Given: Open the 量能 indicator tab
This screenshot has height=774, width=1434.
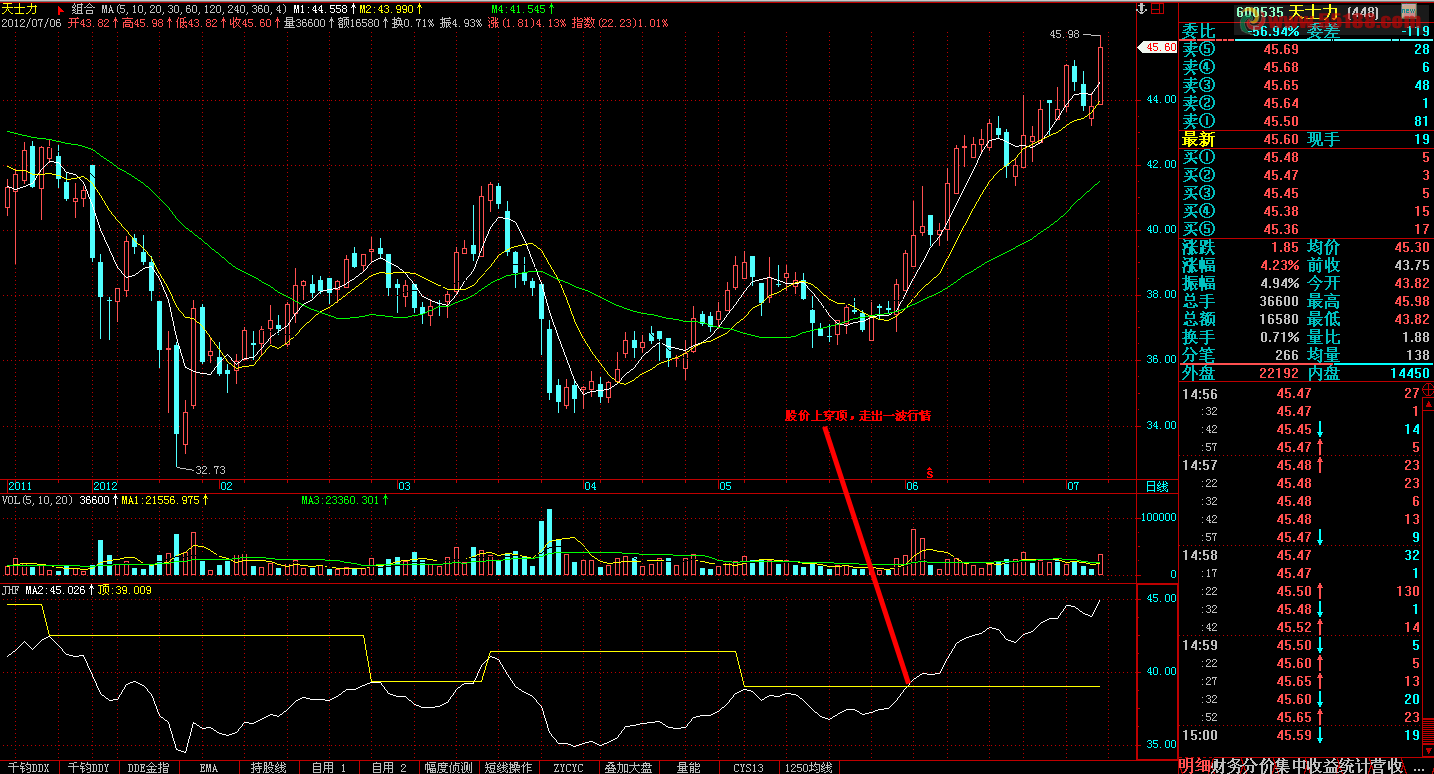Looking at the screenshot, I should (688, 767).
